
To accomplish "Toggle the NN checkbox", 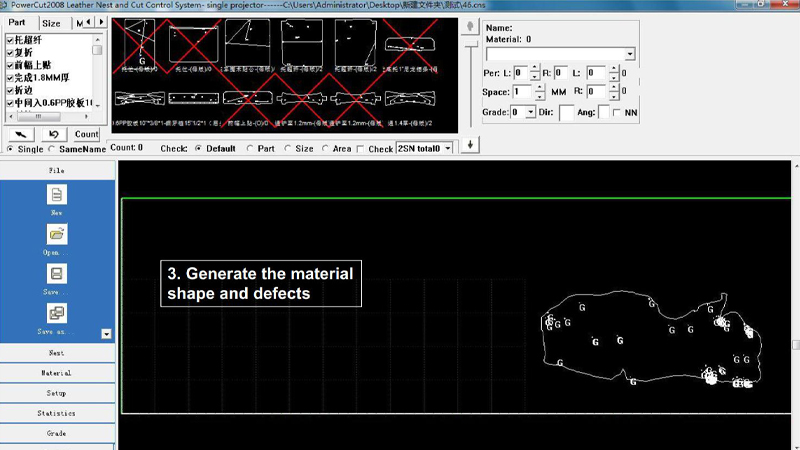I will pyautogui.click(x=615, y=113).
